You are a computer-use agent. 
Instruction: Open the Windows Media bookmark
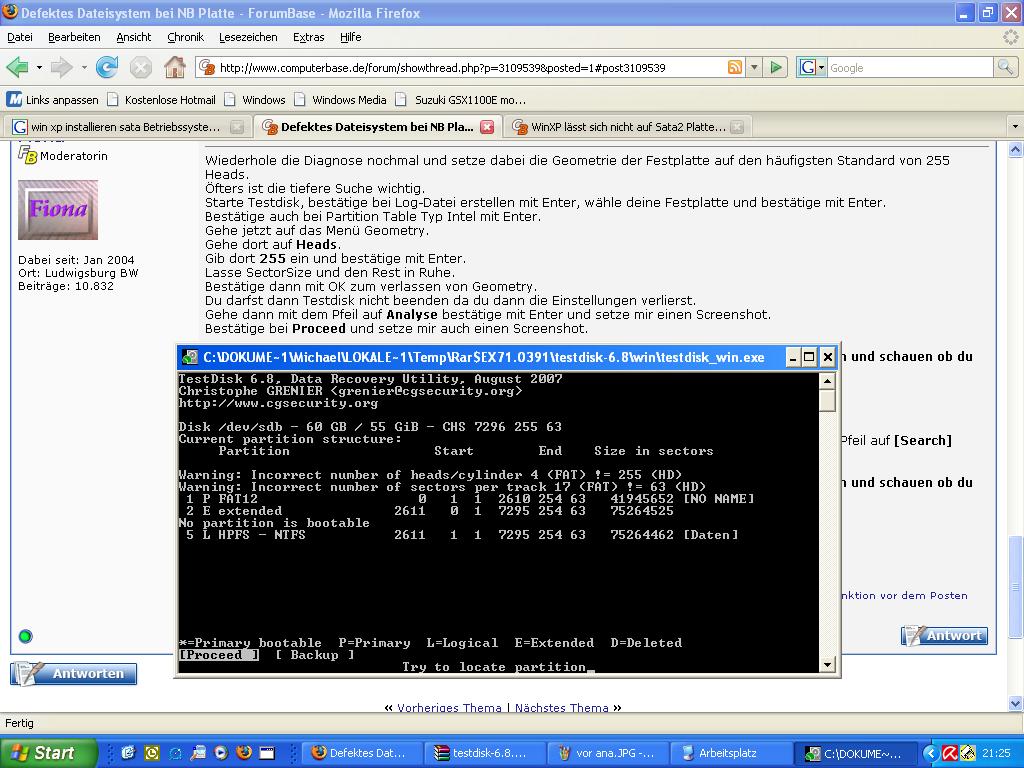pyautogui.click(x=341, y=100)
